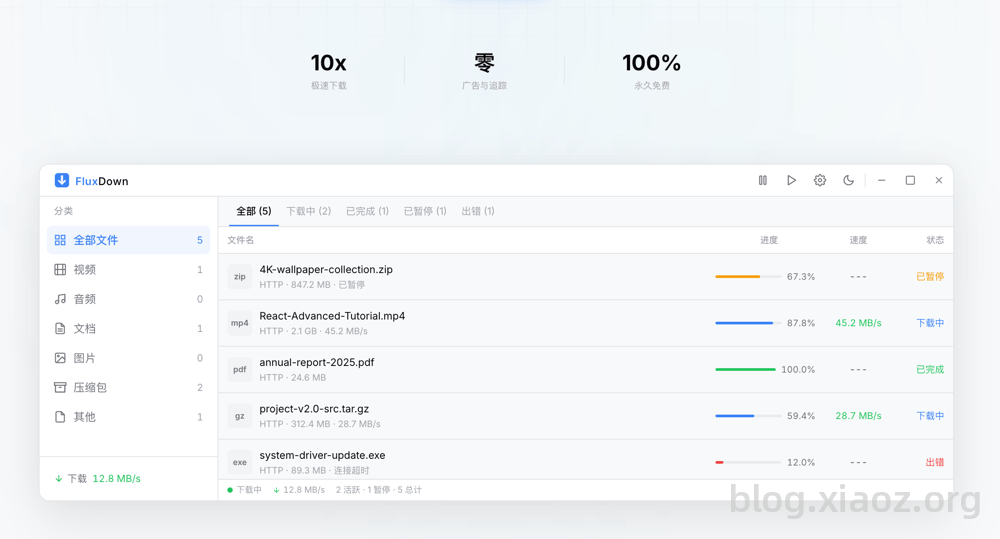Click the 下载中 status for project-v2.0-src.tar.gz
Screen dimensions: 1000x539
[x=930, y=416]
